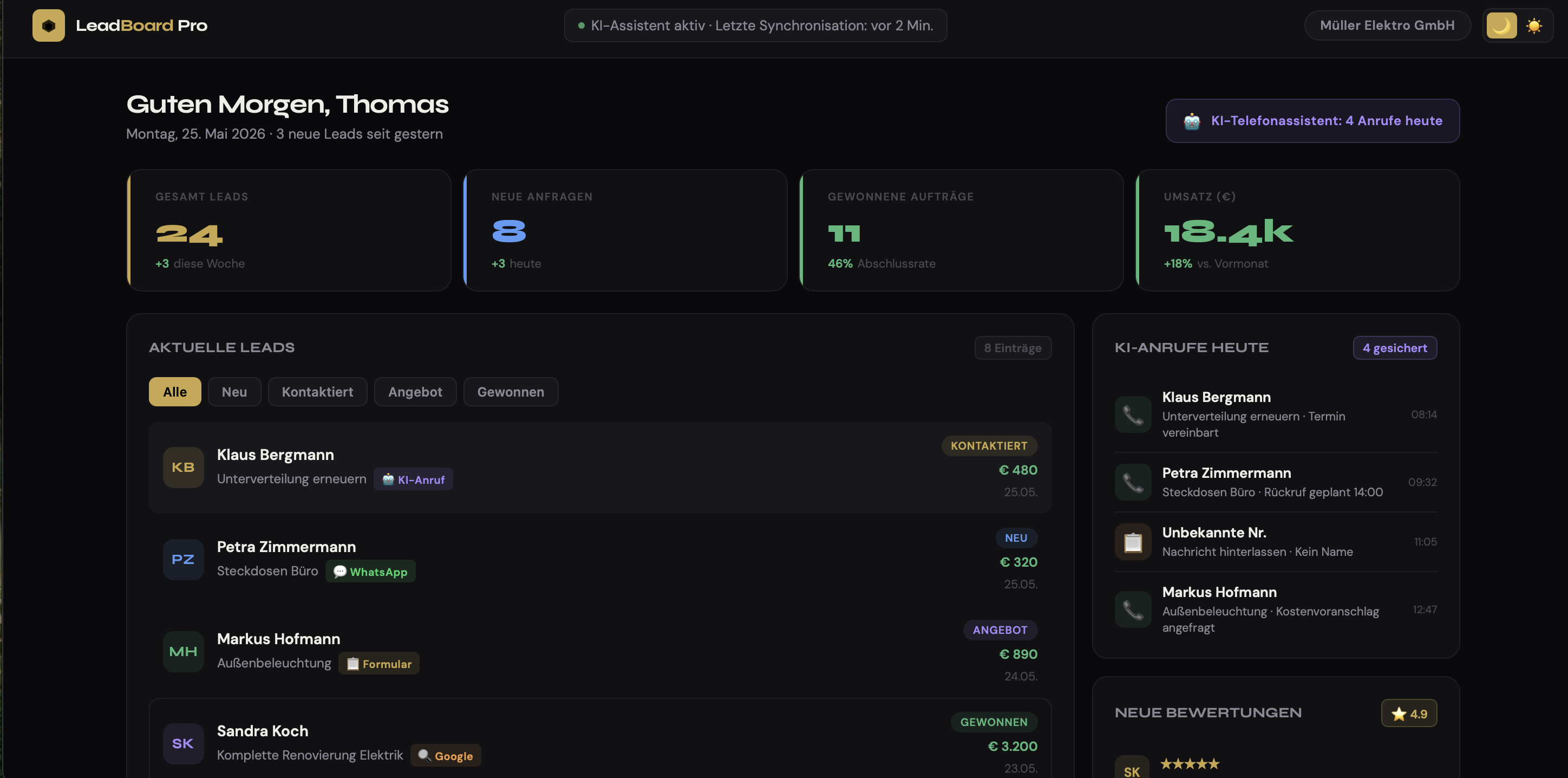Open Klaus Bergmann lead name
The height and width of the screenshot is (778, 1568).
click(275, 455)
